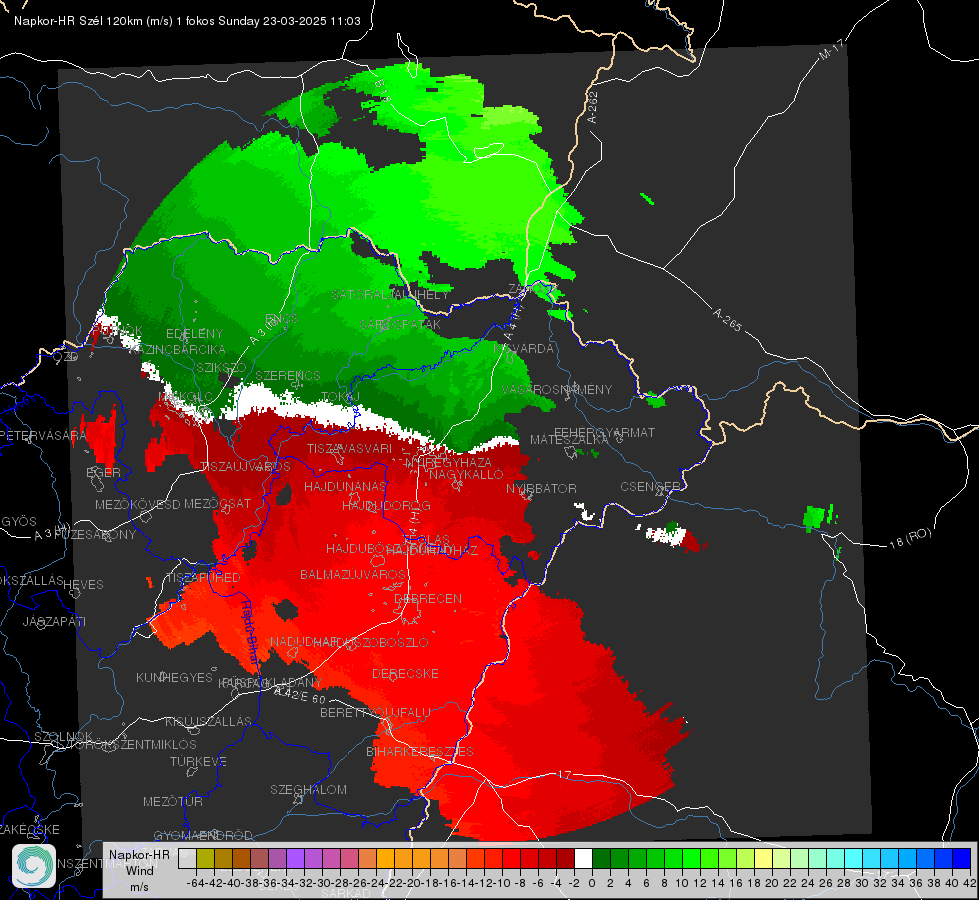
Task: Click the radar title text with date 23-03-2025 11:03
Action: click(x=187, y=21)
